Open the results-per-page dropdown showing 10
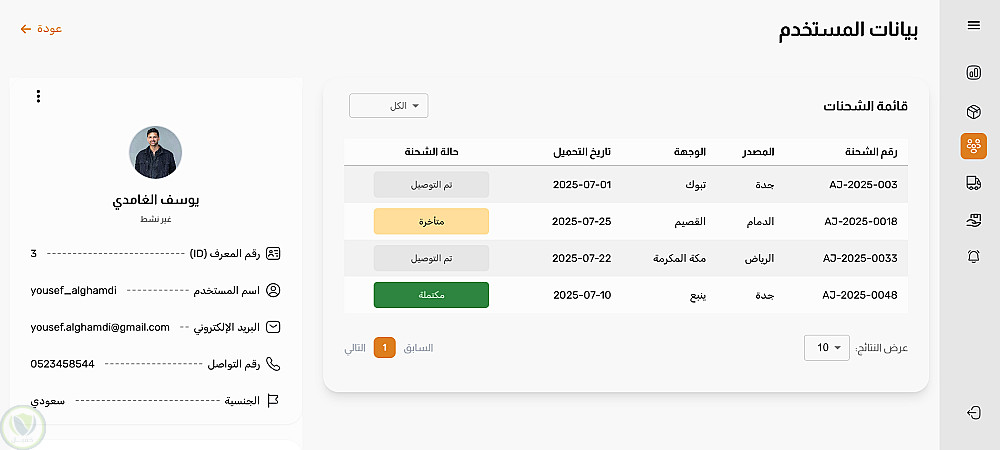This screenshot has width=1000, height=450. (x=826, y=348)
